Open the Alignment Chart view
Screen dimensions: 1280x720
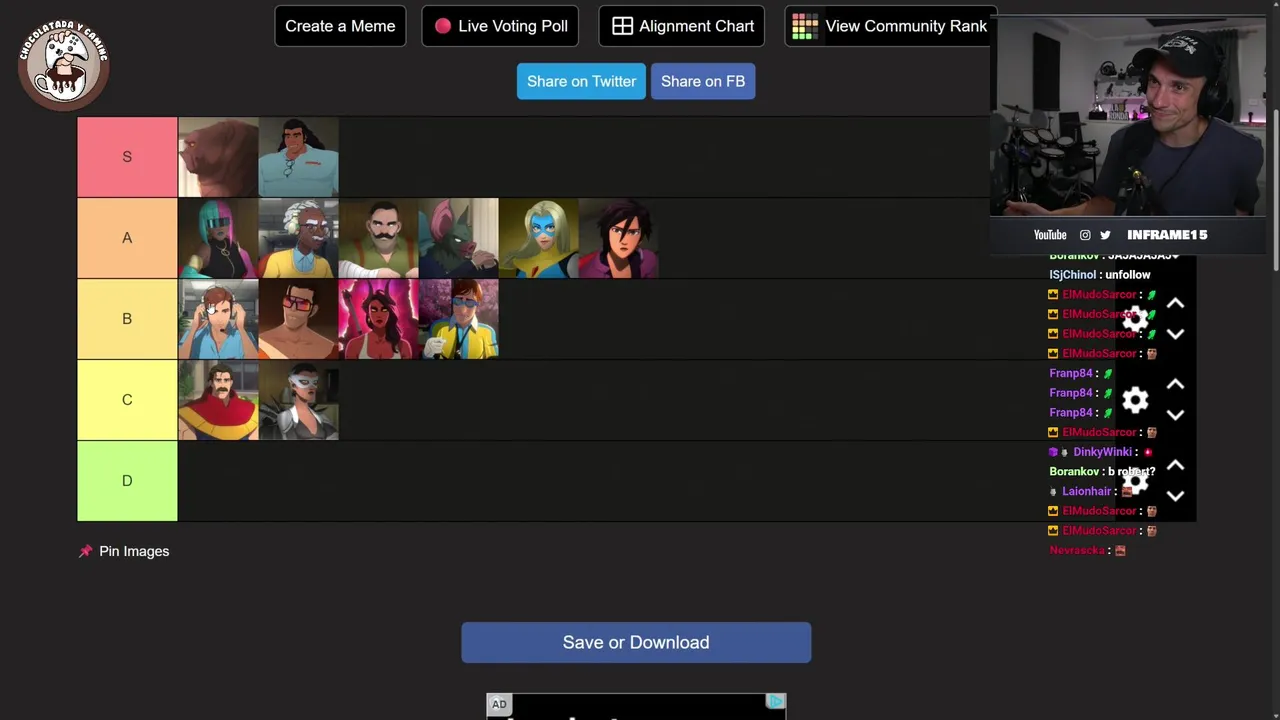682,26
